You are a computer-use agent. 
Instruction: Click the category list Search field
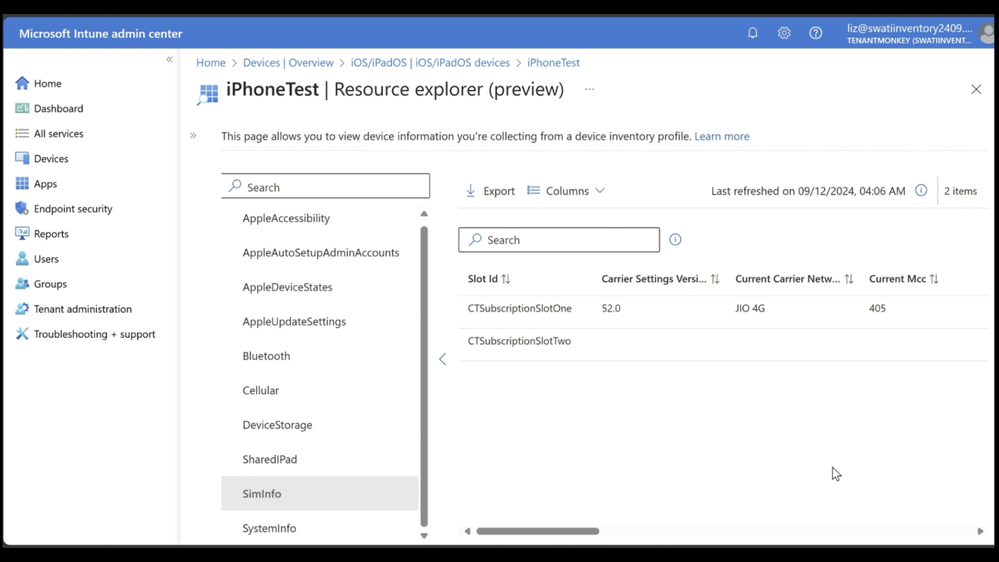click(326, 186)
